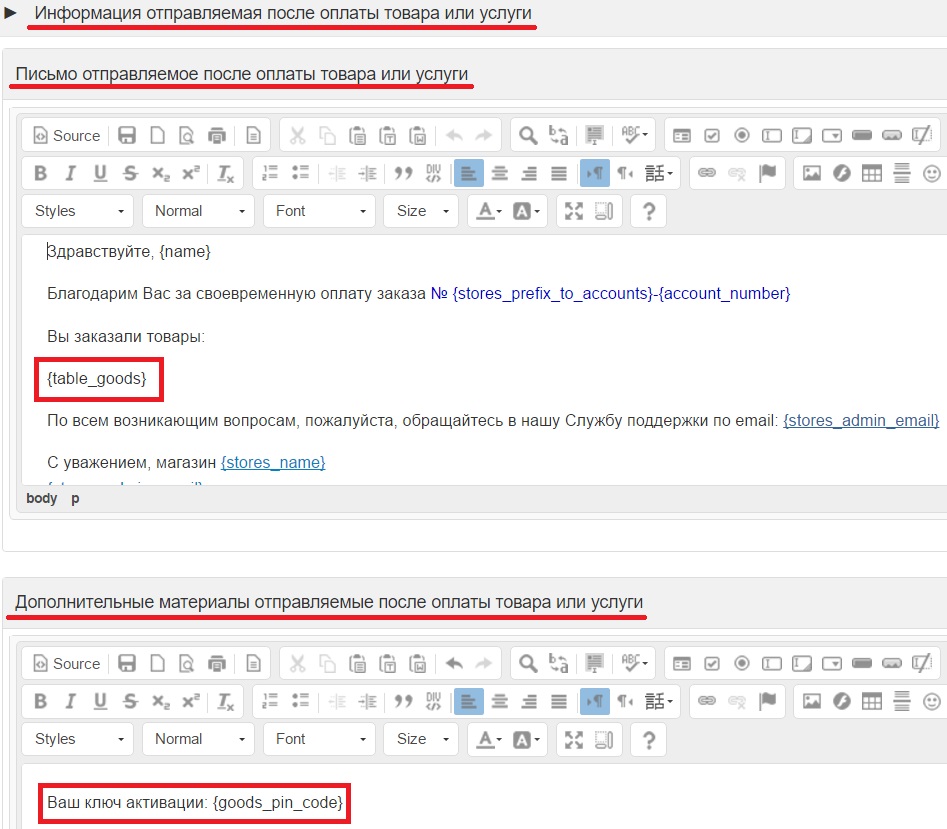
Task: Collapse the section via the triangle next to its heading
Action: click(11, 14)
